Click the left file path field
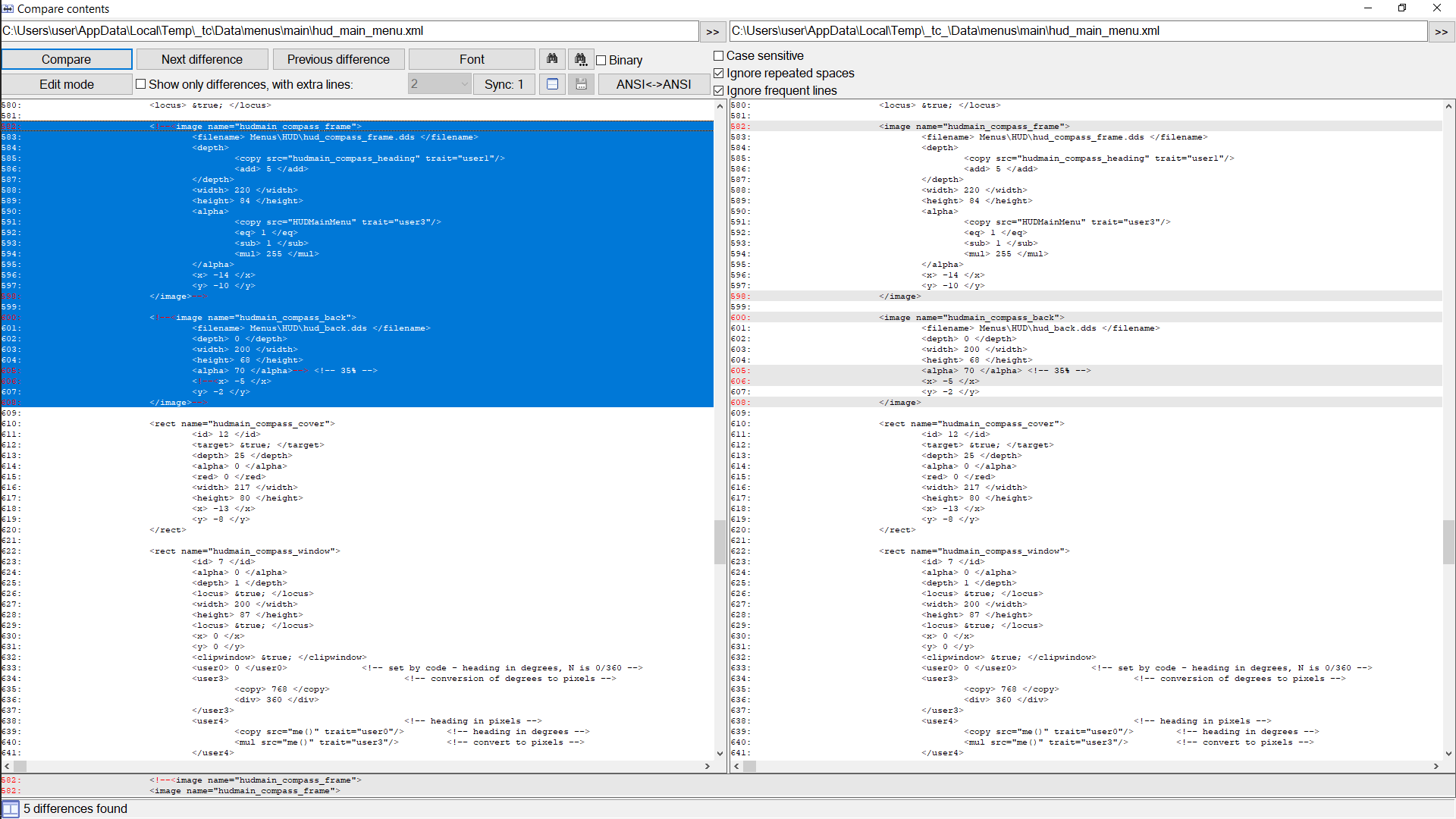Image resolution: width=1456 pixels, height=819 pixels. click(x=349, y=31)
